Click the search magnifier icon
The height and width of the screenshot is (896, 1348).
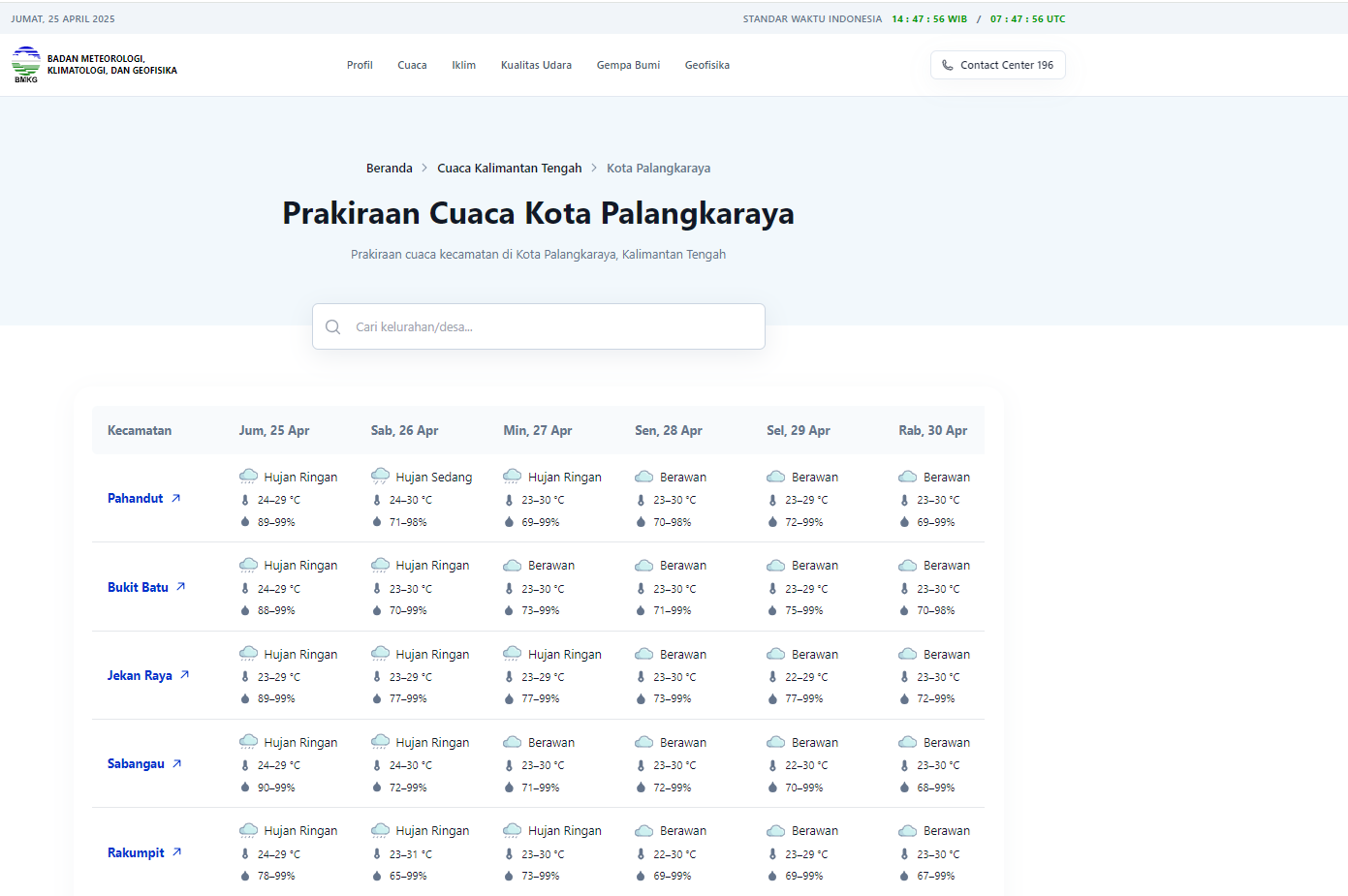pyautogui.click(x=333, y=327)
